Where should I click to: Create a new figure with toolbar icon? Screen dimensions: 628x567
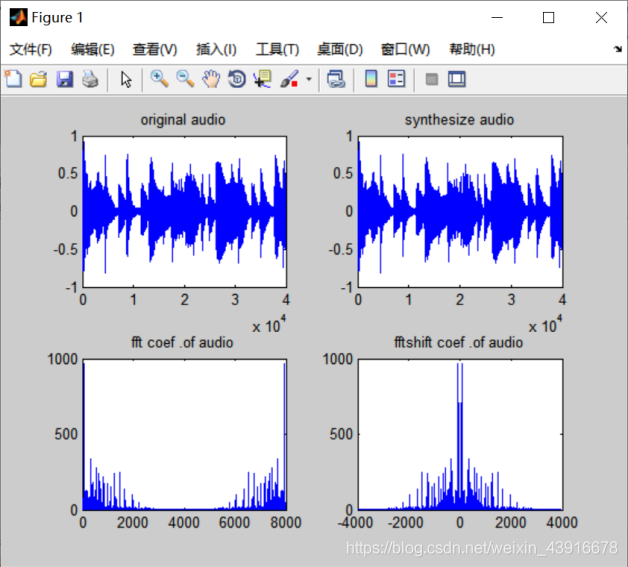(x=13, y=79)
